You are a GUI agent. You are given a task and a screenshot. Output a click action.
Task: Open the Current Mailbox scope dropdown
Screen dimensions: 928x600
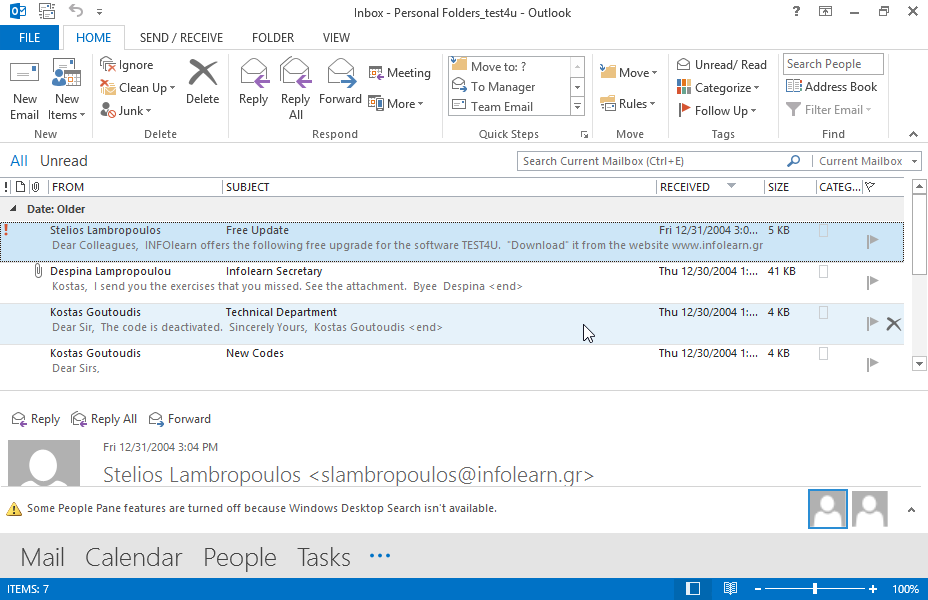tap(866, 161)
